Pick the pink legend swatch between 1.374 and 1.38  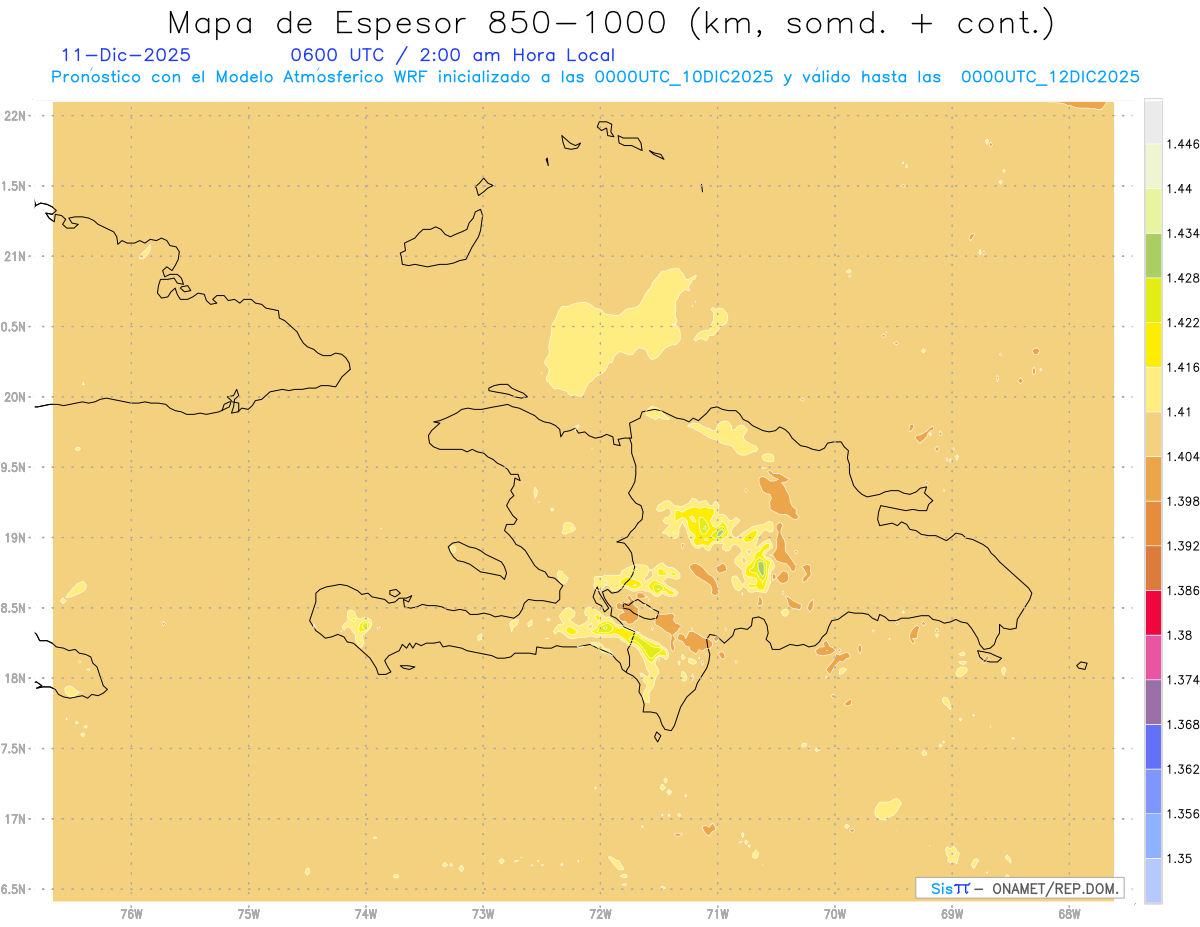click(1153, 657)
